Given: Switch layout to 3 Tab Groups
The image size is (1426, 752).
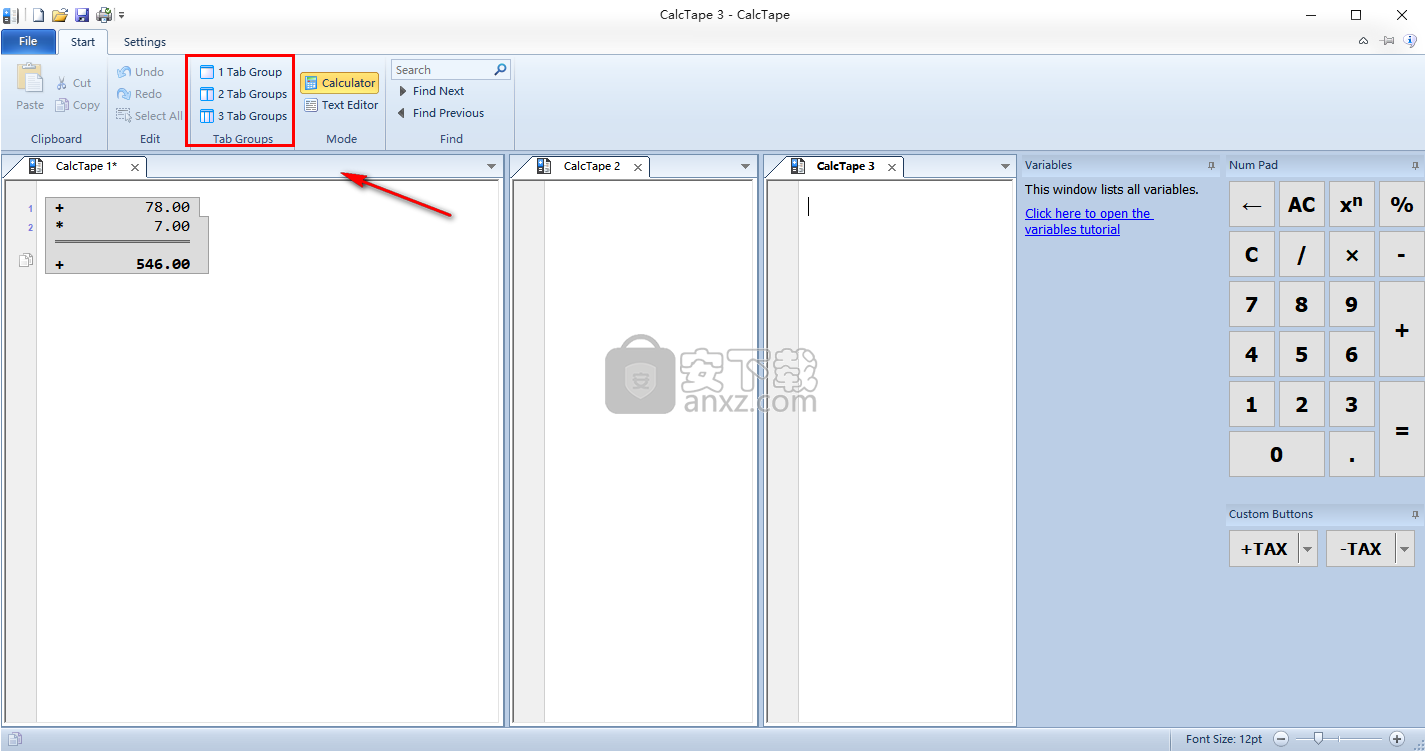Looking at the screenshot, I should point(244,116).
